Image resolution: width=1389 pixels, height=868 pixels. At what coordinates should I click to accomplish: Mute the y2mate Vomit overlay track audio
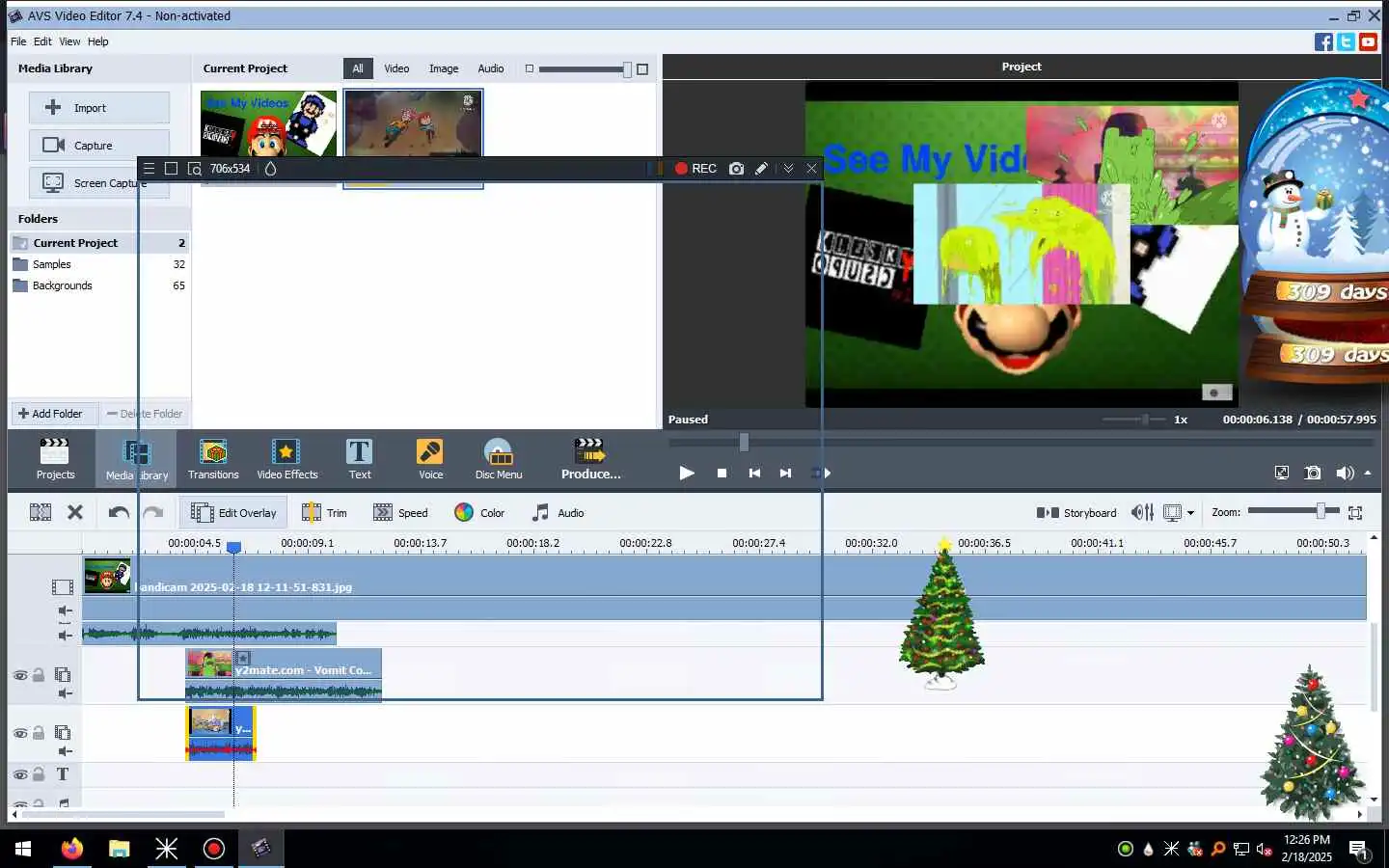click(x=65, y=693)
